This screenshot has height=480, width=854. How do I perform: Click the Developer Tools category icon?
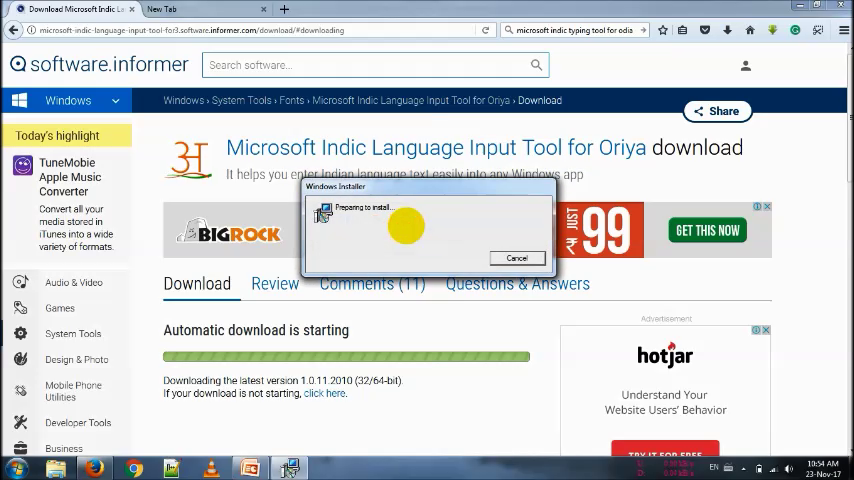21,422
